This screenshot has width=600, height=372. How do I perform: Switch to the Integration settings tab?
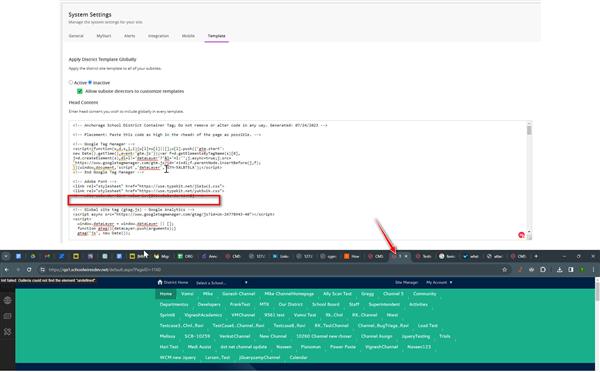coord(158,36)
